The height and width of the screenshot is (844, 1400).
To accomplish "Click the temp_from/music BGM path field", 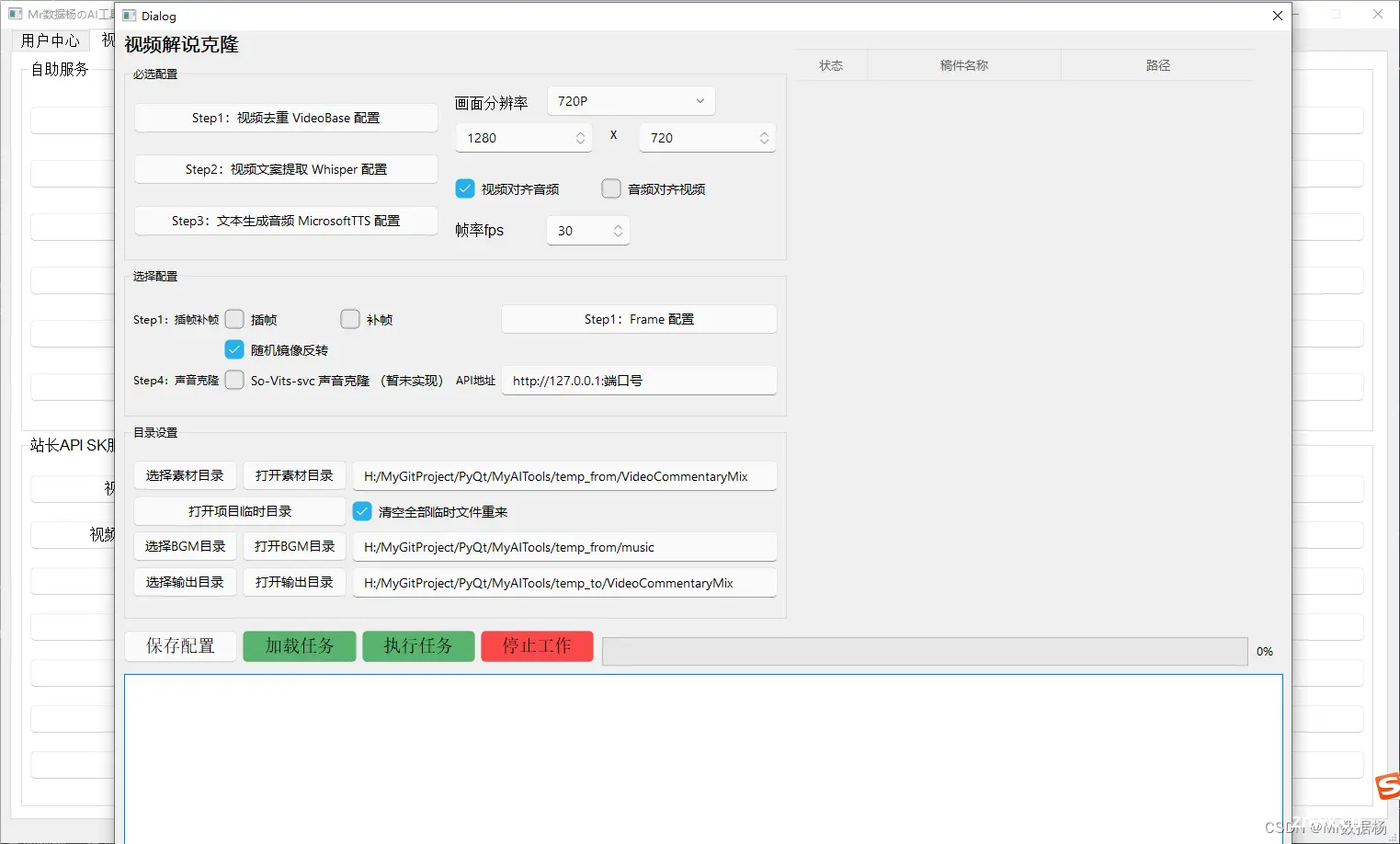I will 564,547.
